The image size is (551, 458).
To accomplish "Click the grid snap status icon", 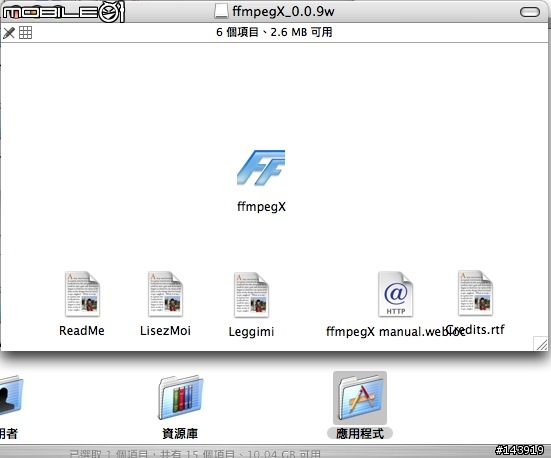I will coord(25,33).
